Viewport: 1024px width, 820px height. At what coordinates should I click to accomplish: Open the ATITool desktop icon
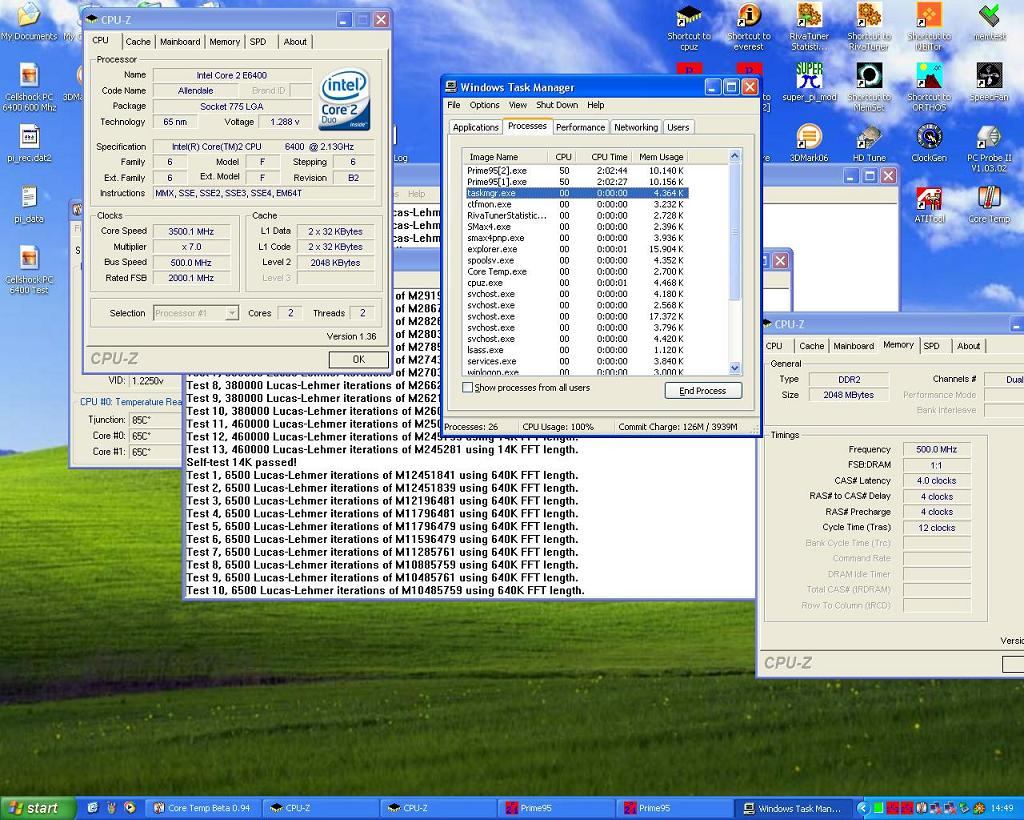point(929,205)
